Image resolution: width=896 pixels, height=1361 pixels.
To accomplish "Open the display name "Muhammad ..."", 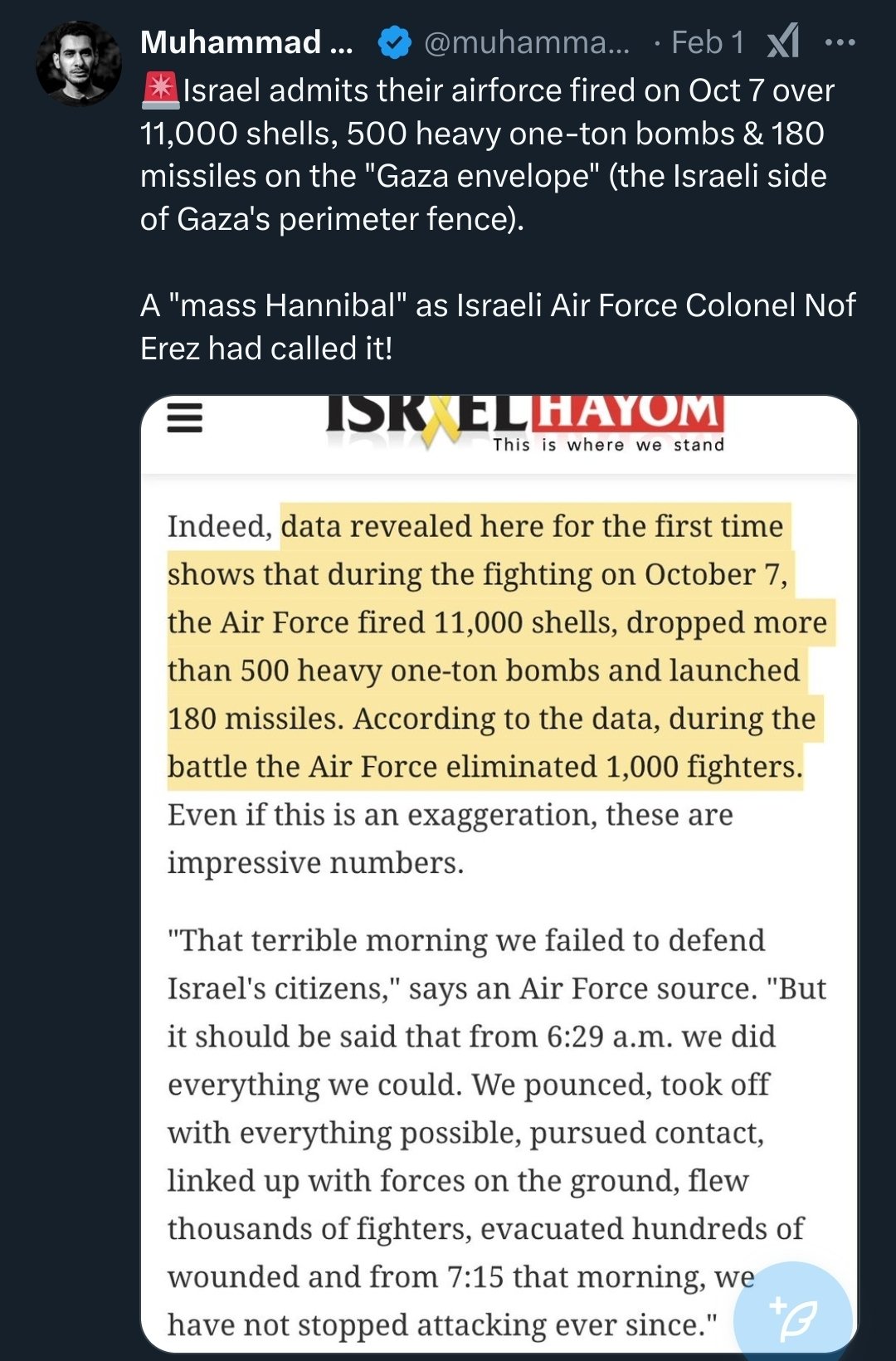I will point(246,42).
